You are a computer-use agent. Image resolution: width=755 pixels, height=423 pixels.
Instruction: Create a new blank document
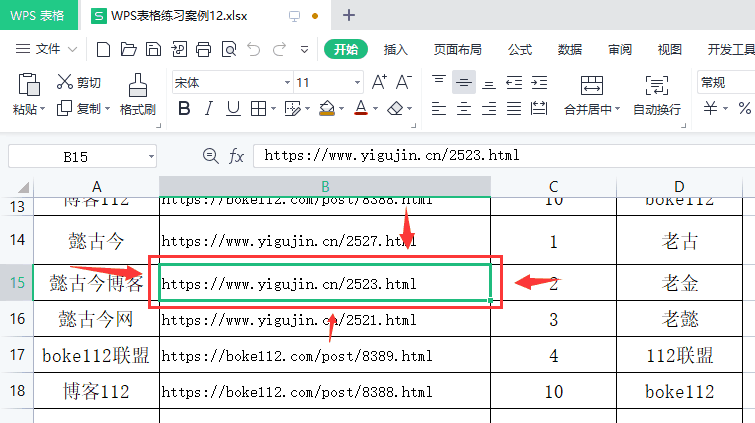coord(103,49)
